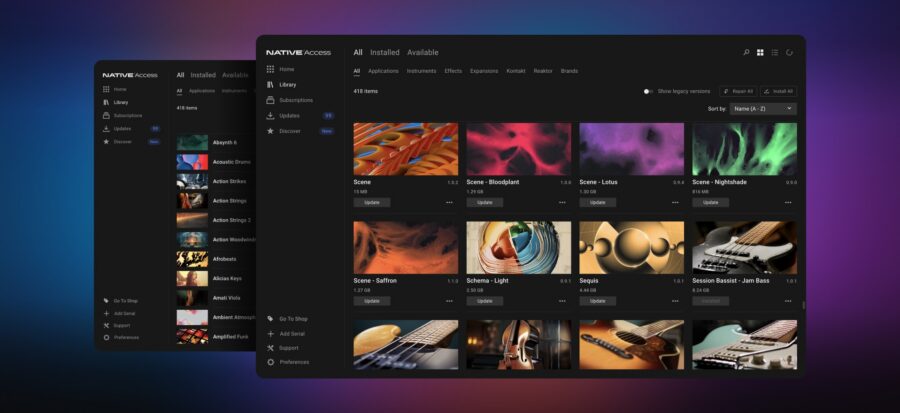The height and width of the screenshot is (413, 900).
Task: Click Discover star icon in back window
Action: pyautogui.click(x=106, y=141)
